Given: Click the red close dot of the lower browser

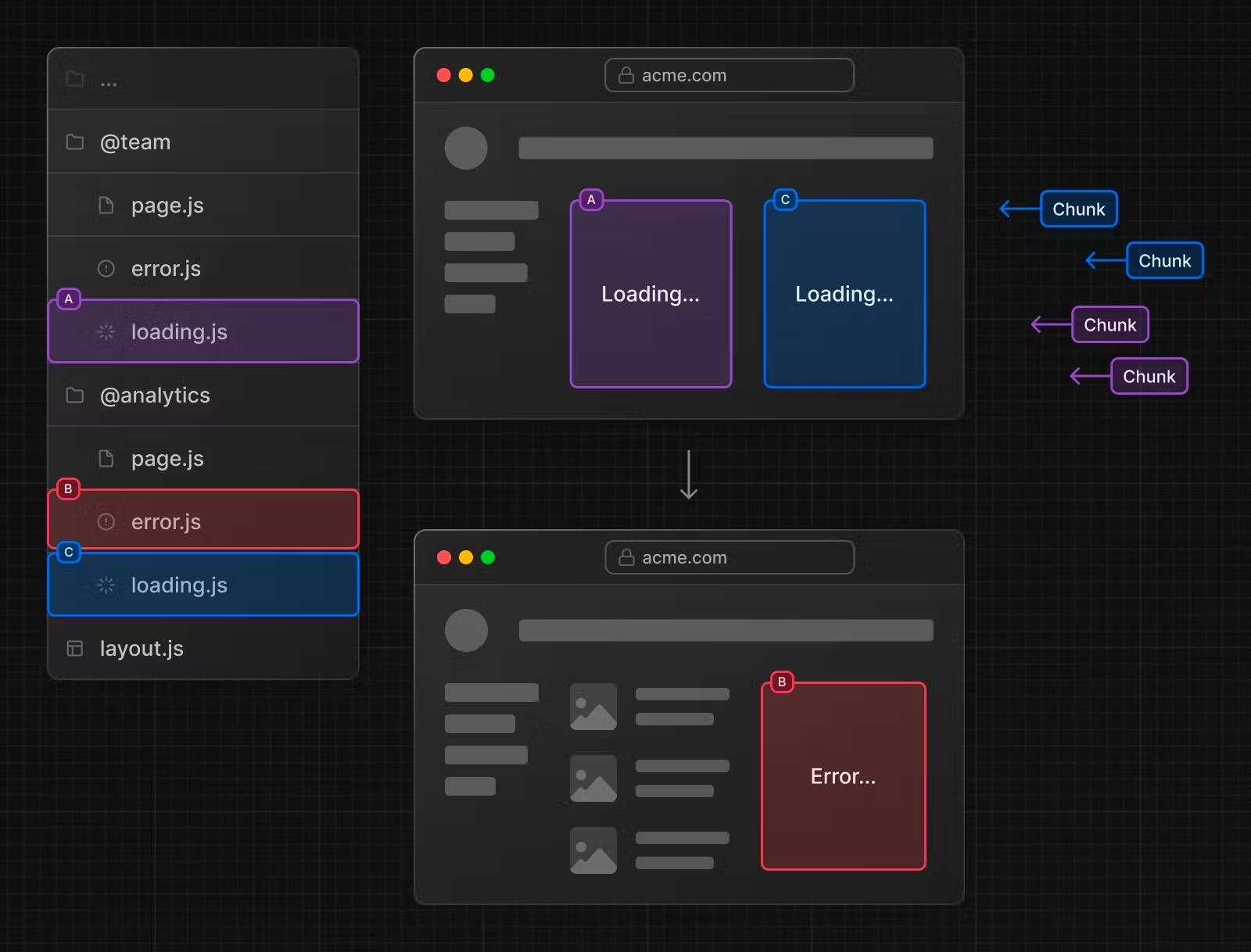Looking at the screenshot, I should tap(444, 557).
